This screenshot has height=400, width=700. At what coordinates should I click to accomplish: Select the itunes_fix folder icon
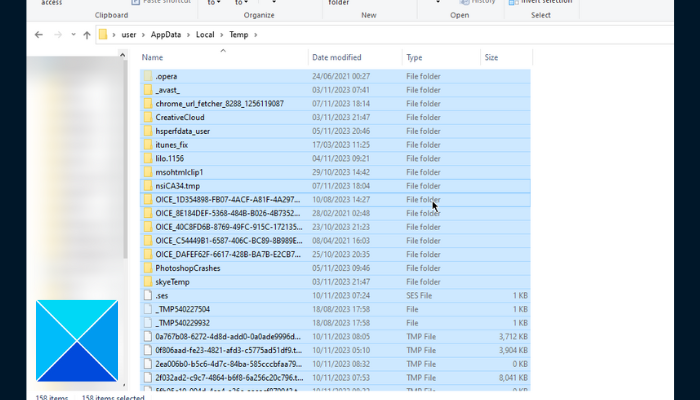click(148, 144)
